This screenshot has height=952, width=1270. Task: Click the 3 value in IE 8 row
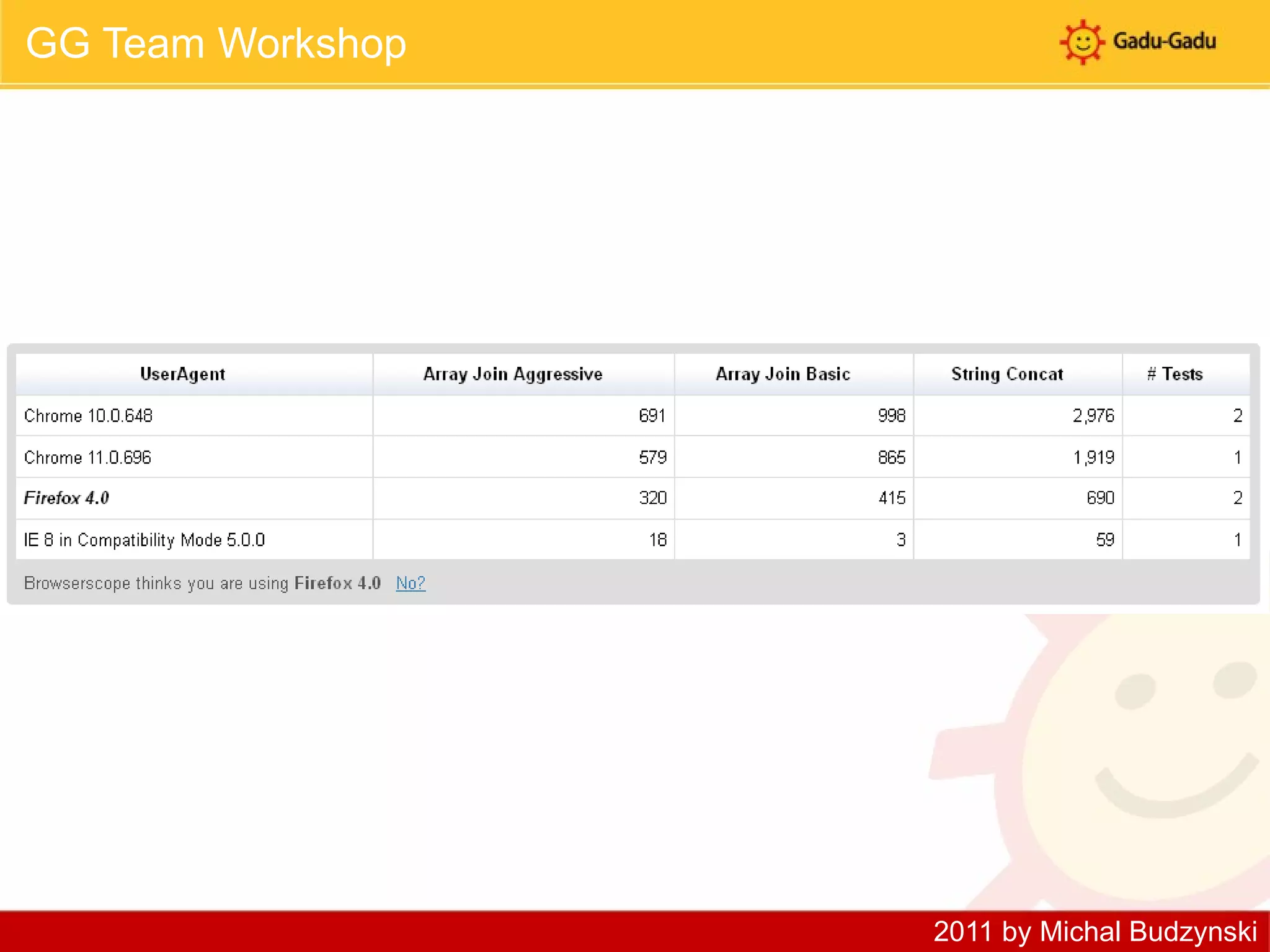click(901, 540)
